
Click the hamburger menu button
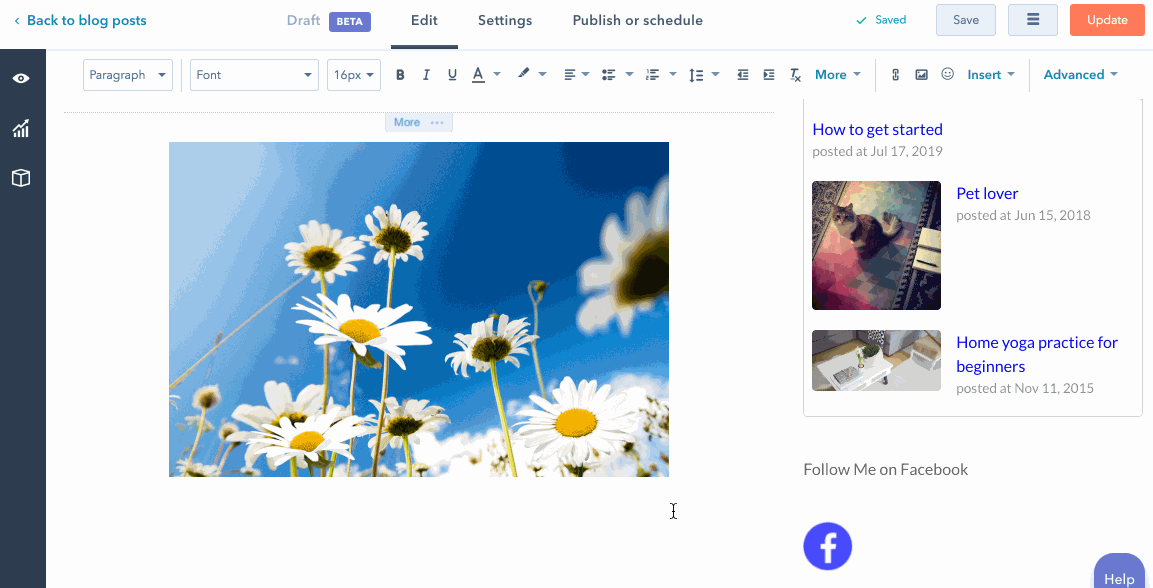[x=1033, y=20]
